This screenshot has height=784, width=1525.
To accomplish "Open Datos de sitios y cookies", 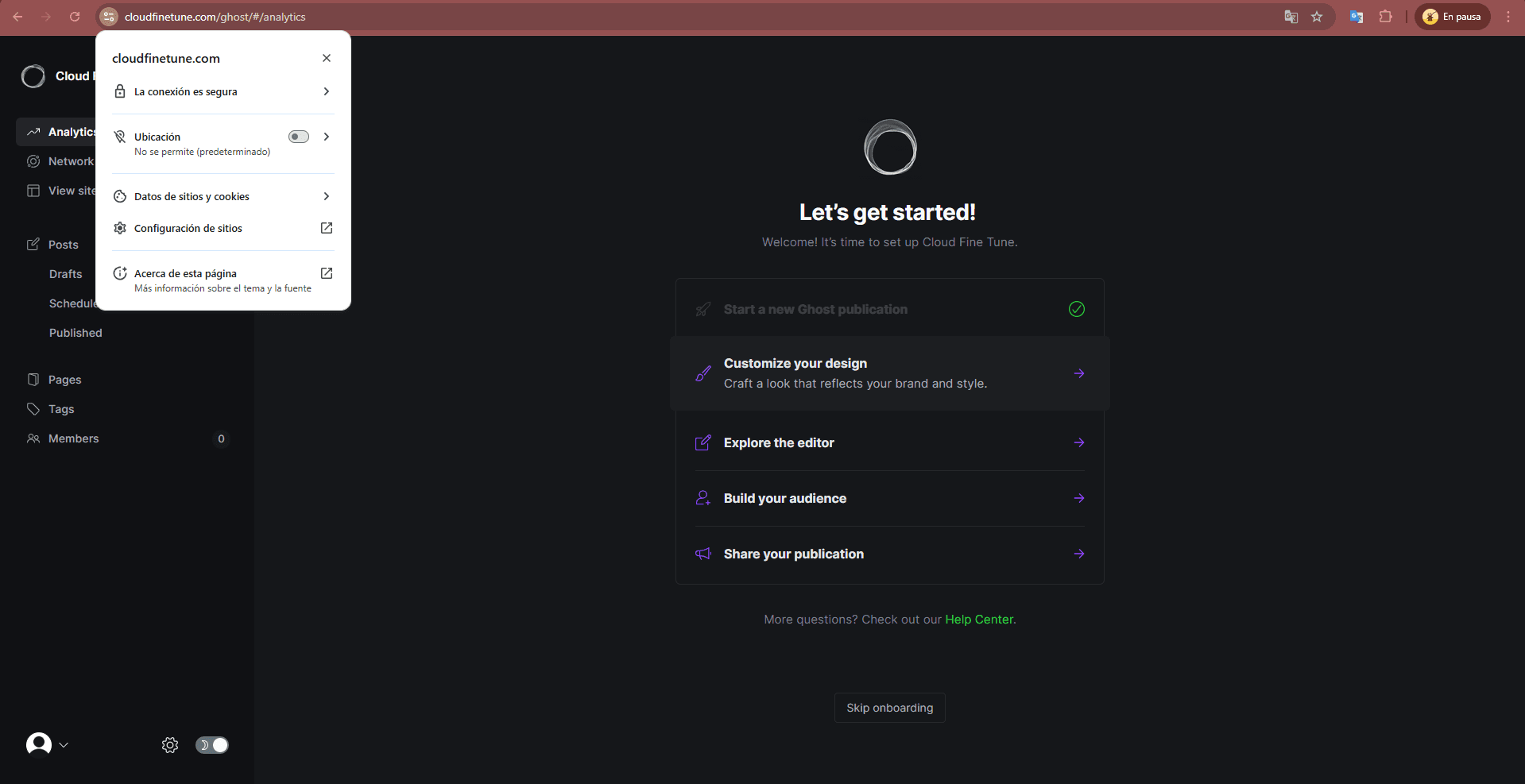I will click(223, 196).
